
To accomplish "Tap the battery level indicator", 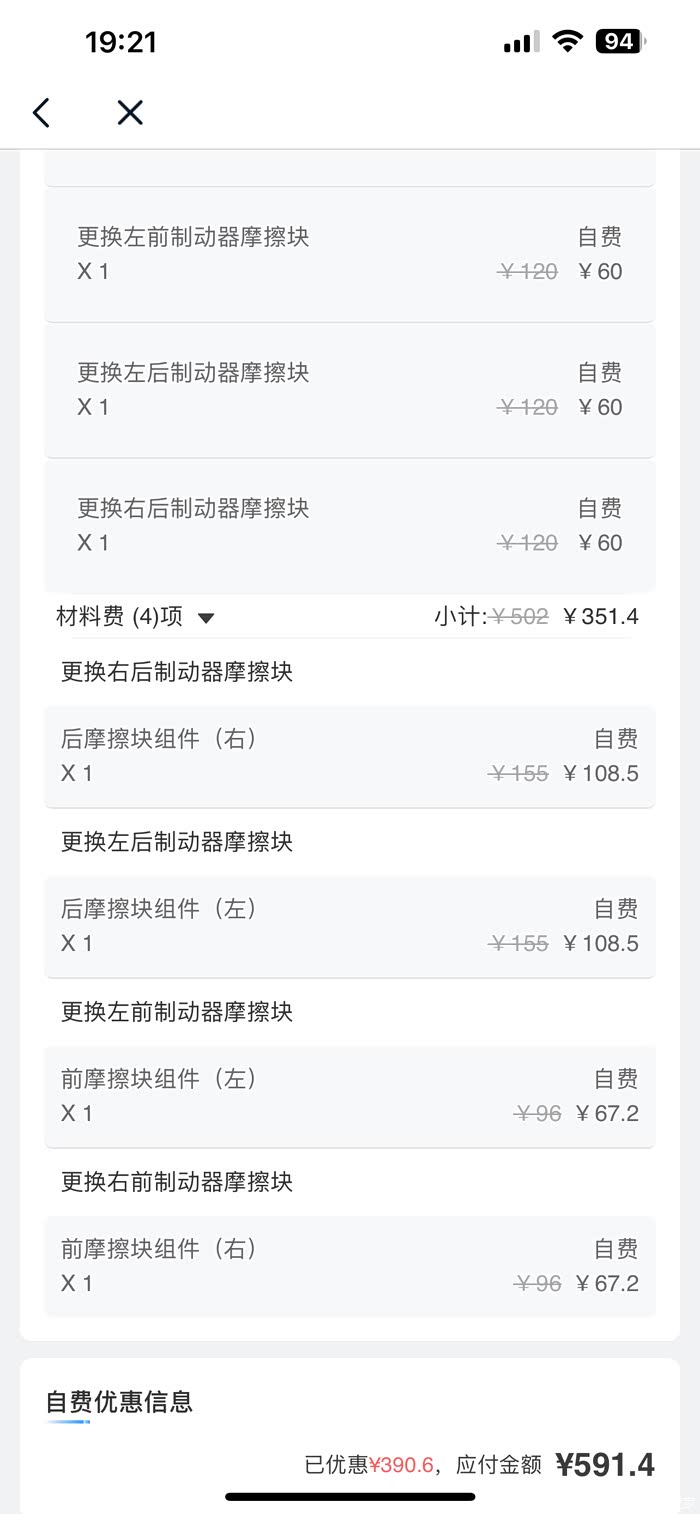I will pyautogui.click(x=620, y=42).
